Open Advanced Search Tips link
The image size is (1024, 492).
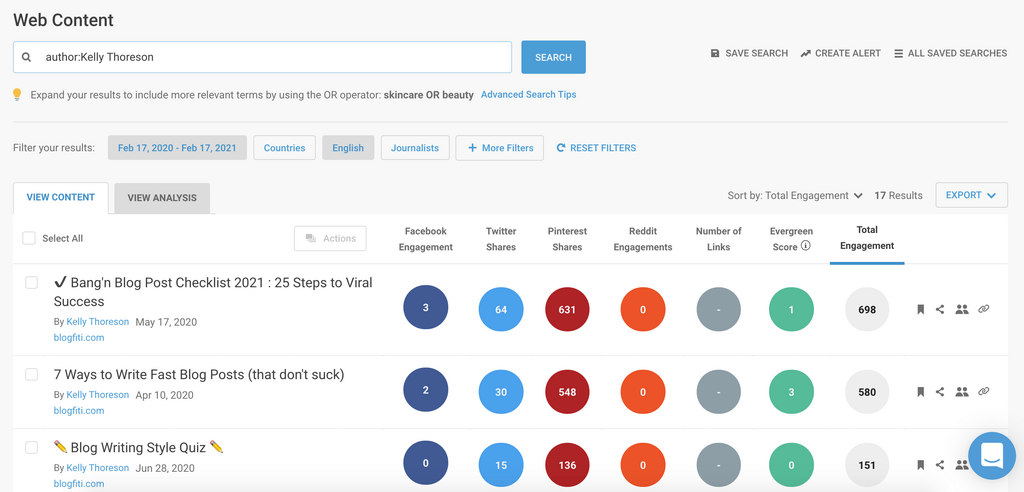528,95
